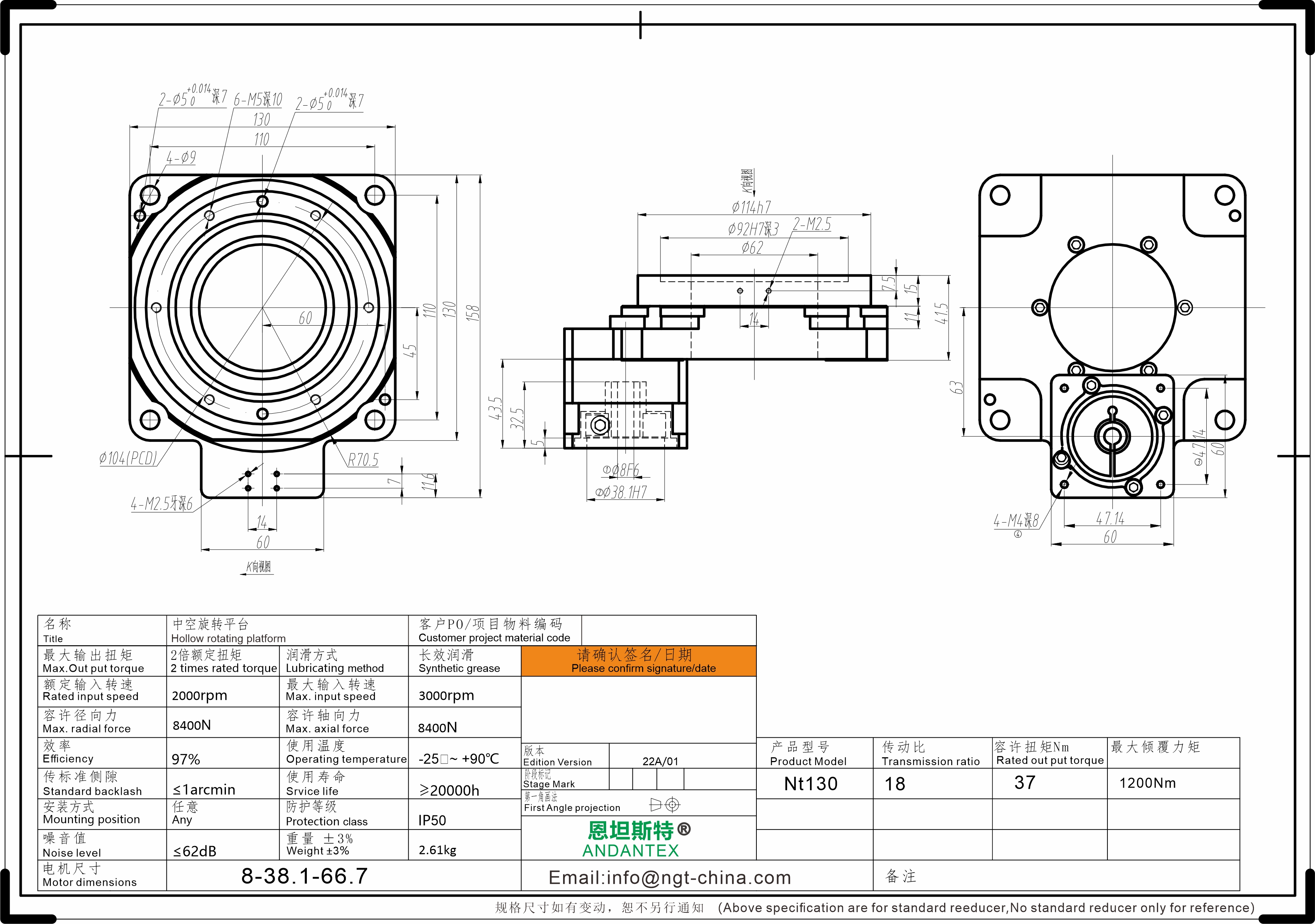Screen dimensions: 1315x924
Task: Click the 41.5 height dimension
Action: click(941, 313)
